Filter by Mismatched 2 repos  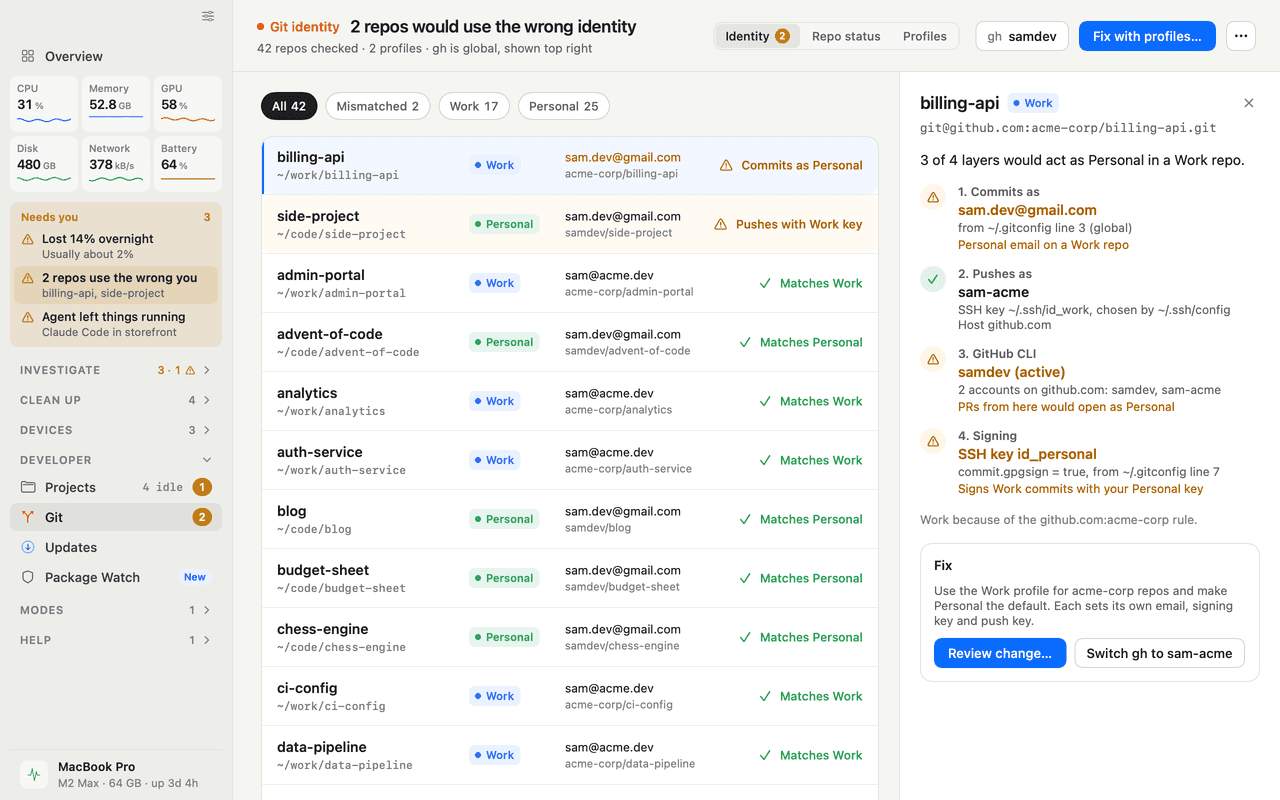tap(378, 106)
